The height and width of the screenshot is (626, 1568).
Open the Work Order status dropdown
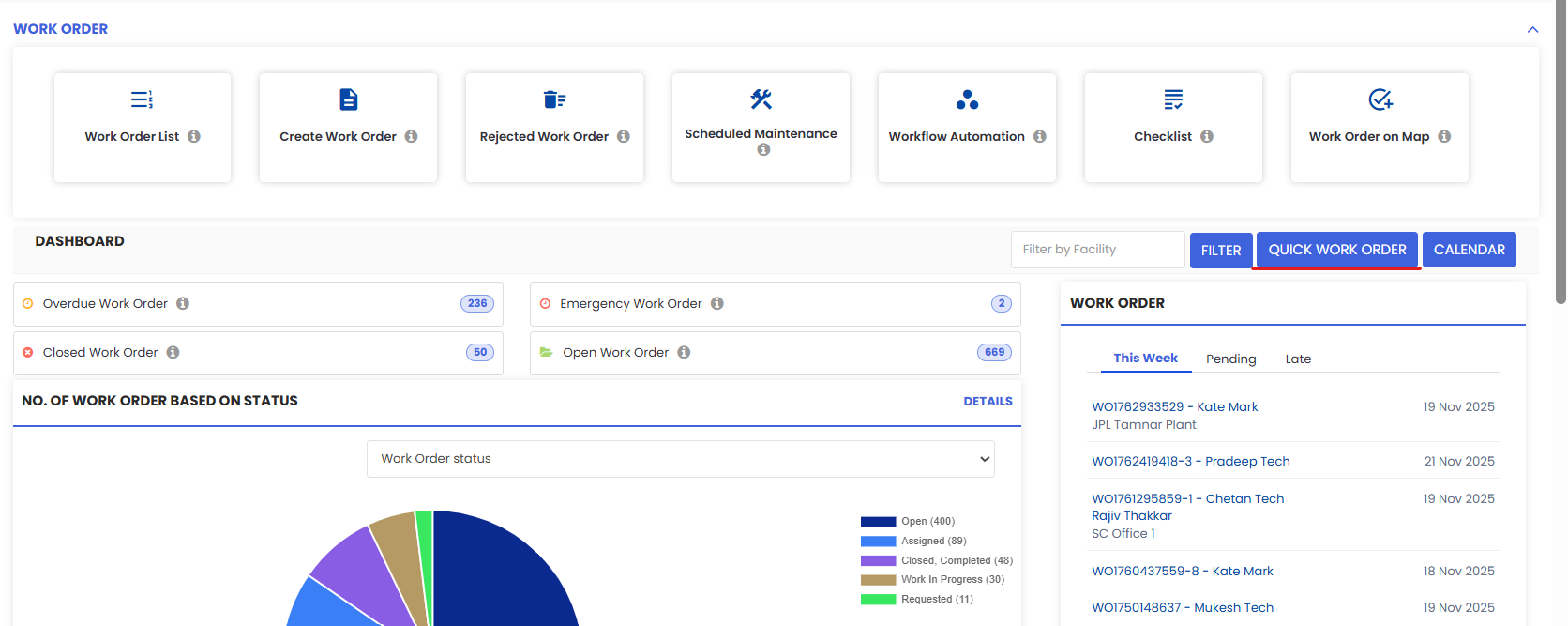click(x=681, y=459)
